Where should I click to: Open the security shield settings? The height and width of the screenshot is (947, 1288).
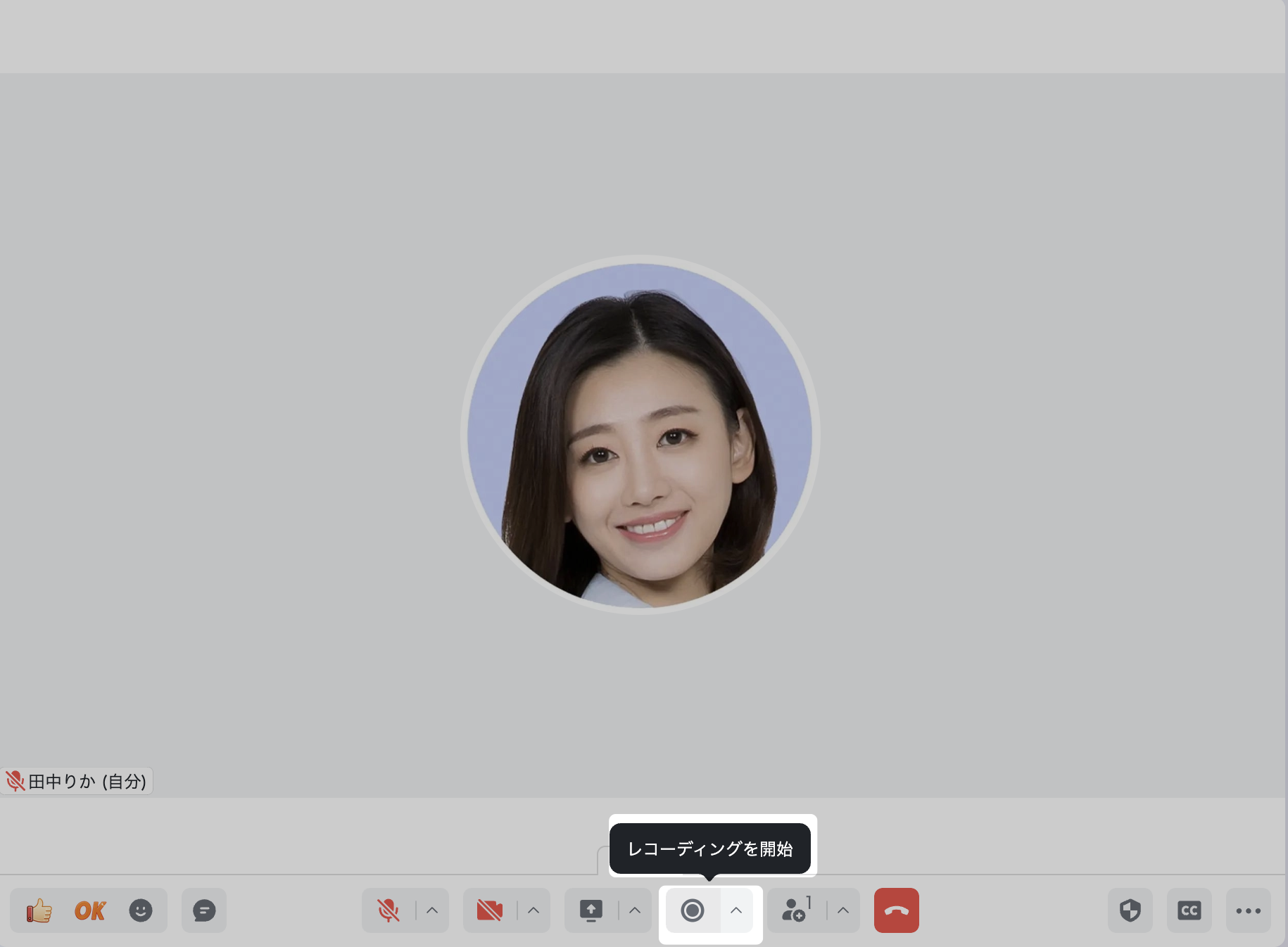[x=1130, y=910]
